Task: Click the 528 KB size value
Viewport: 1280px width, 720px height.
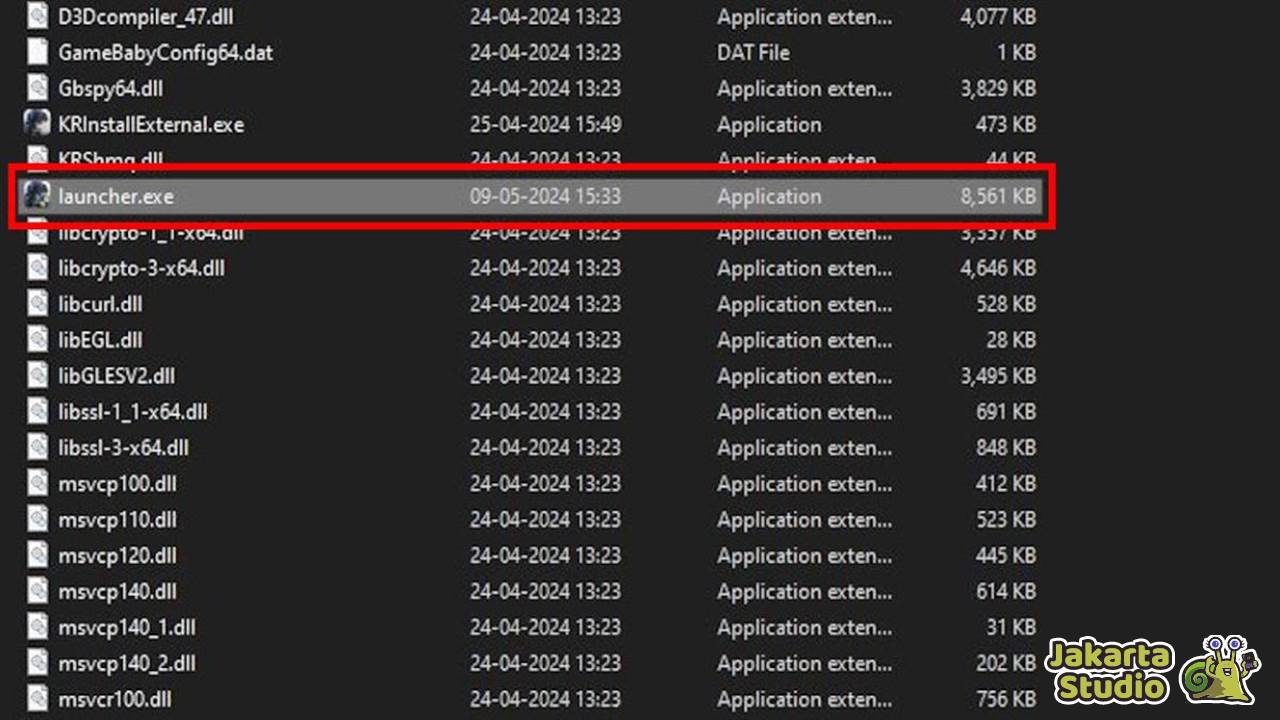Action: [1006, 305]
